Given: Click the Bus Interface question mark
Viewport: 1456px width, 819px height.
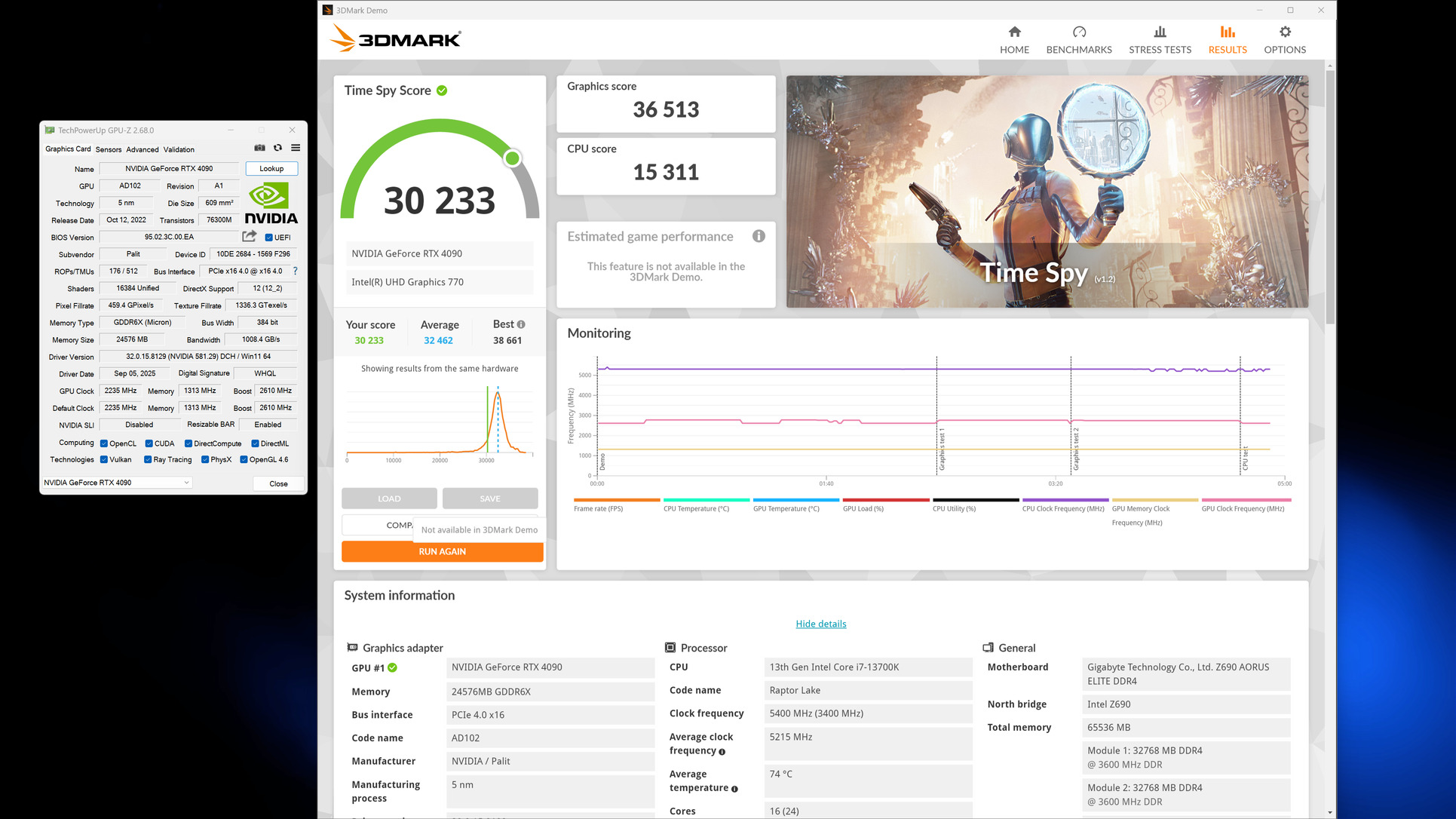Looking at the screenshot, I should tap(295, 271).
